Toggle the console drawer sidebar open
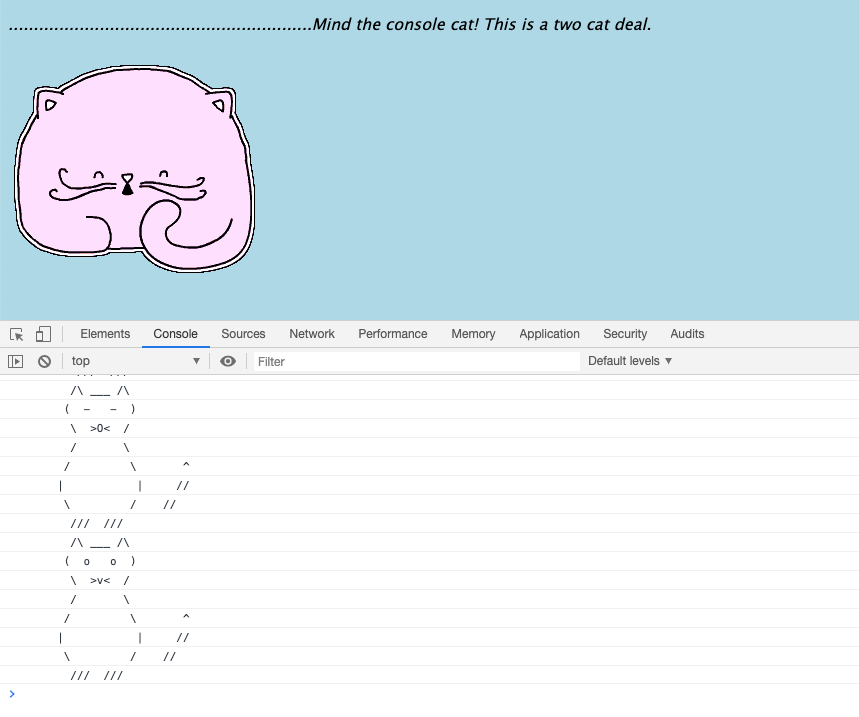The image size is (859, 717). point(15,361)
